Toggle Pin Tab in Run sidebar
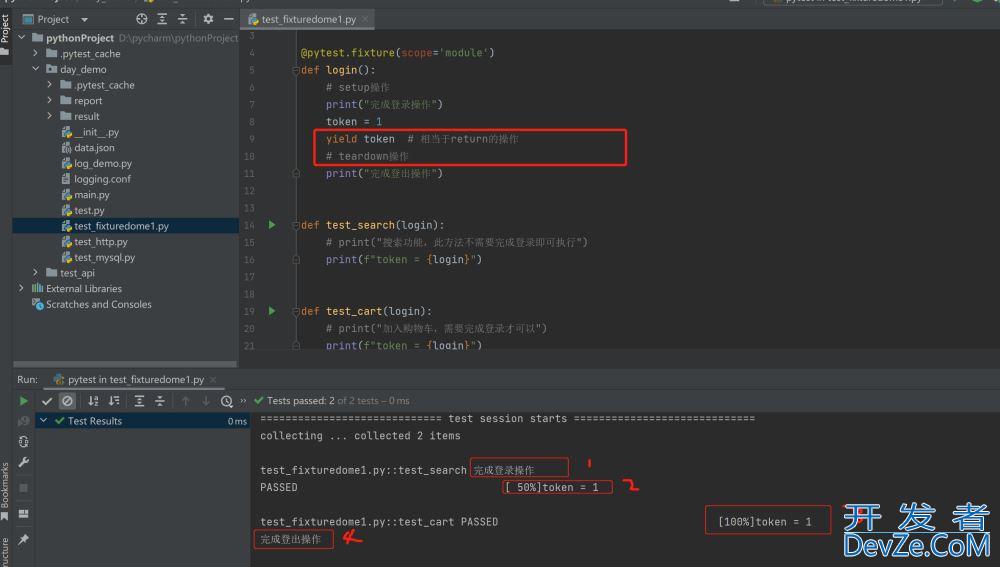1000x567 pixels. click(24, 540)
